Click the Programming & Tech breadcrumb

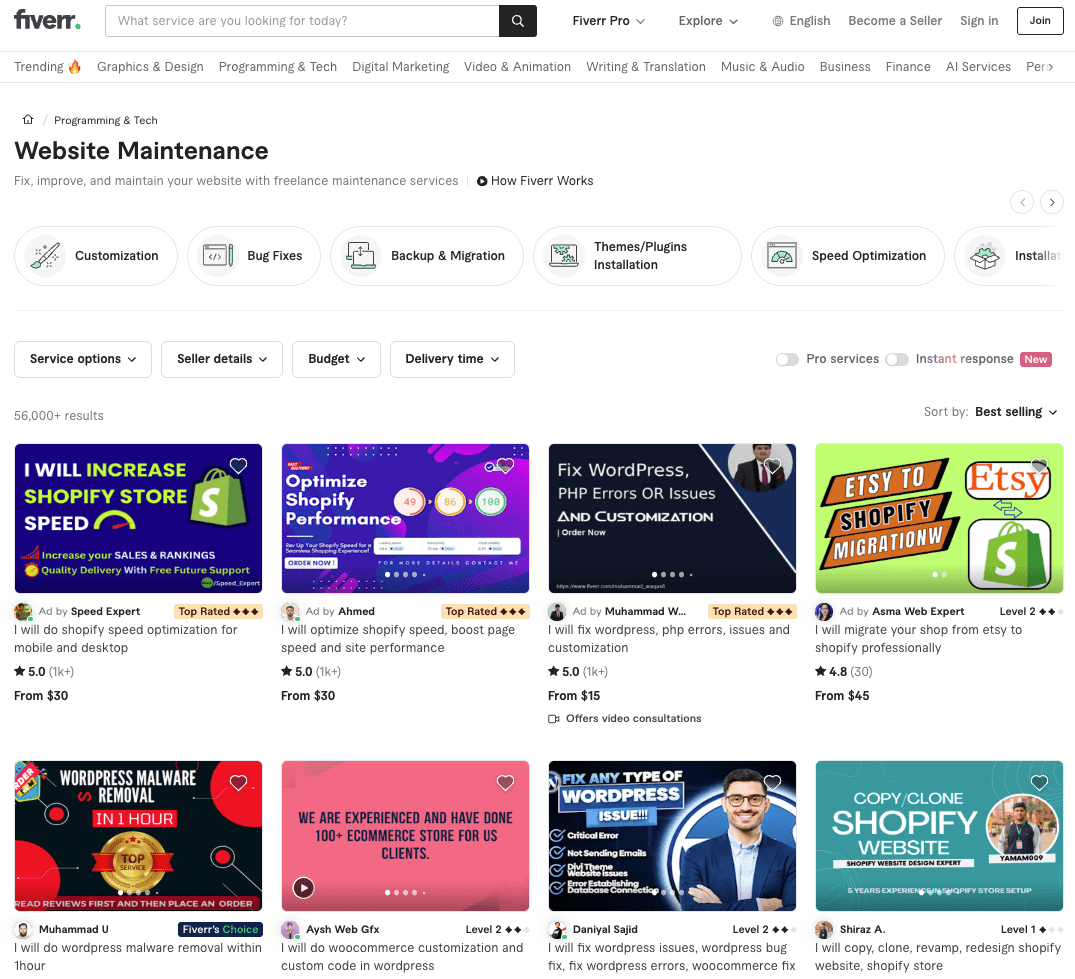tap(106, 120)
